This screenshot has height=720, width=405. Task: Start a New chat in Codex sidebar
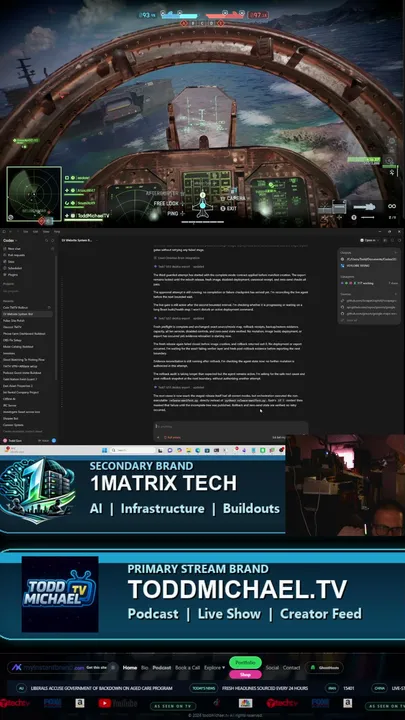tap(14, 248)
